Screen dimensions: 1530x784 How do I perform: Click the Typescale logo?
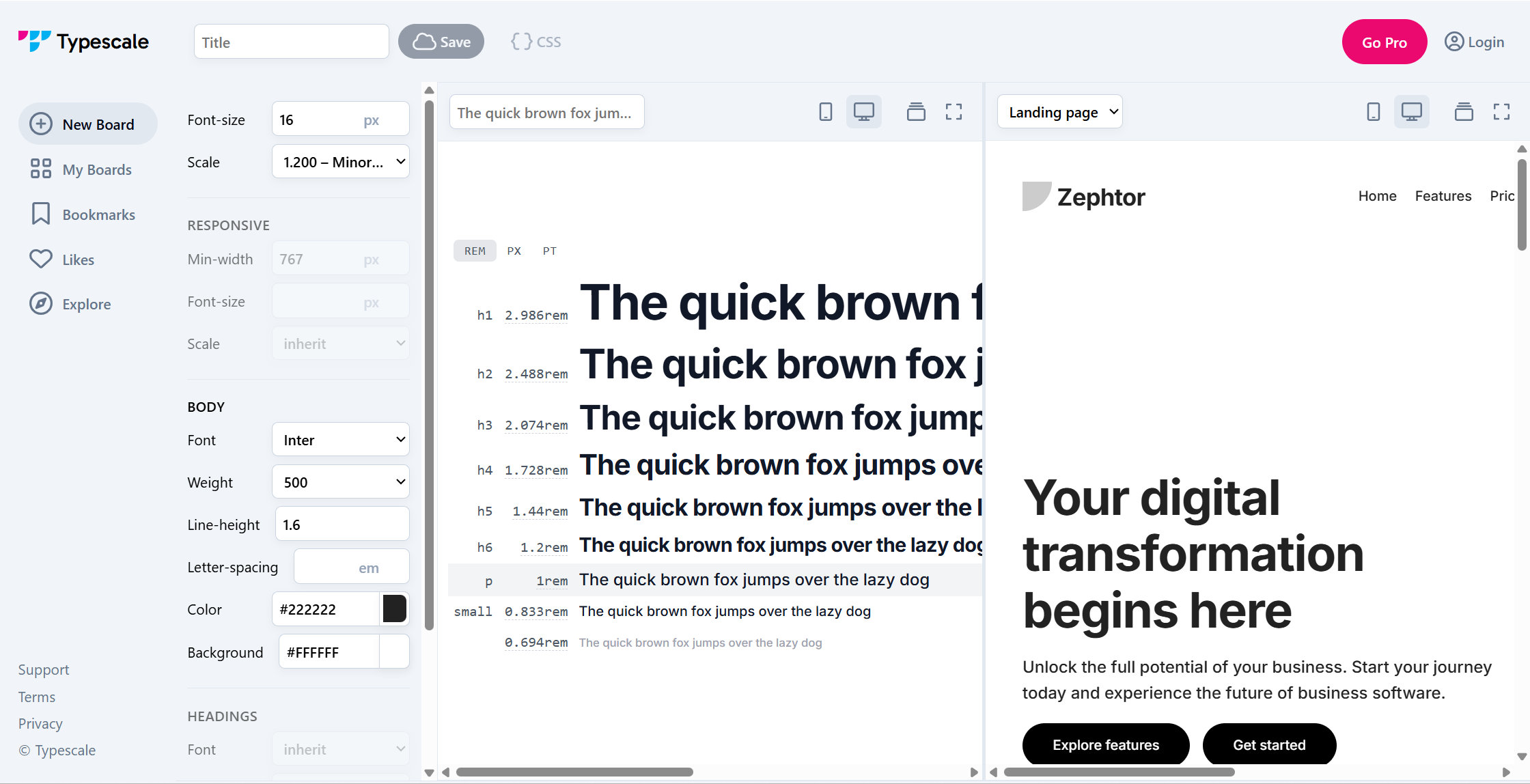coord(83,42)
